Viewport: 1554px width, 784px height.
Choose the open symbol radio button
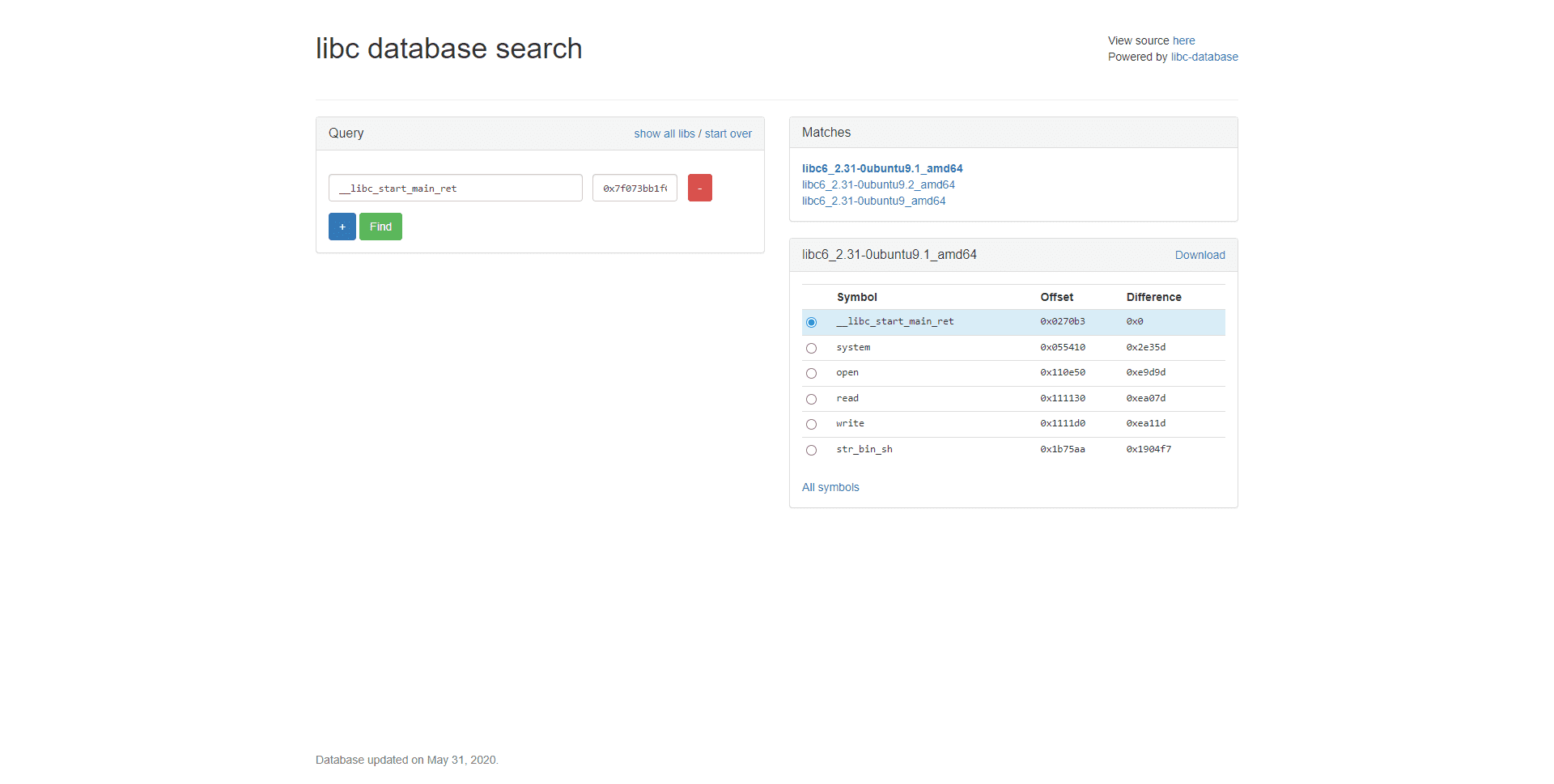coord(811,373)
